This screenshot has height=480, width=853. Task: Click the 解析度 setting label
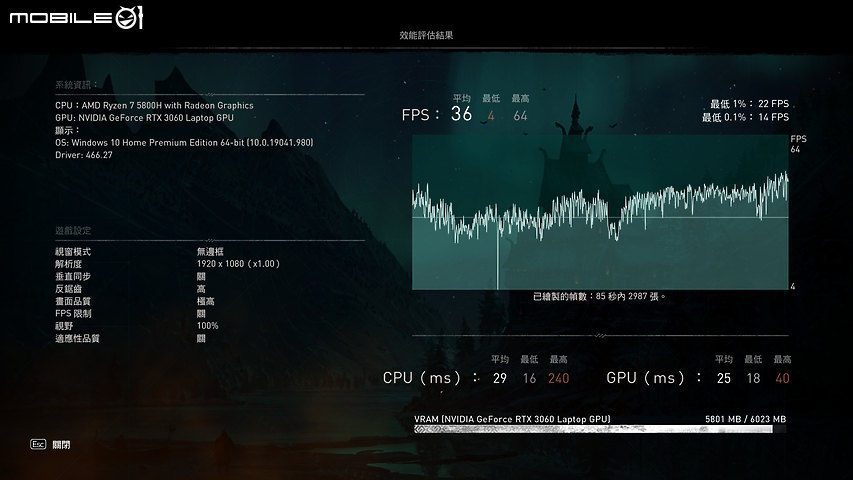[69, 264]
